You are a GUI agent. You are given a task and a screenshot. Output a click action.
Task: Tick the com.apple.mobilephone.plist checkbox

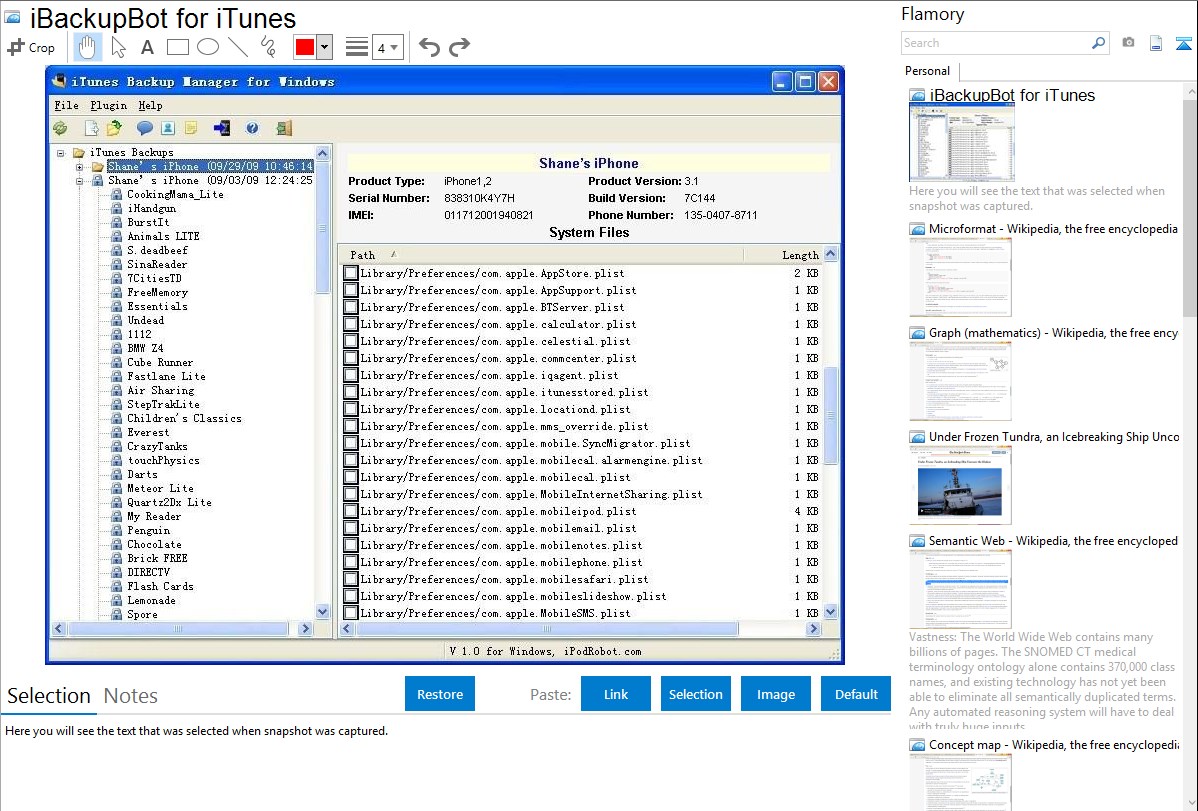coord(351,562)
